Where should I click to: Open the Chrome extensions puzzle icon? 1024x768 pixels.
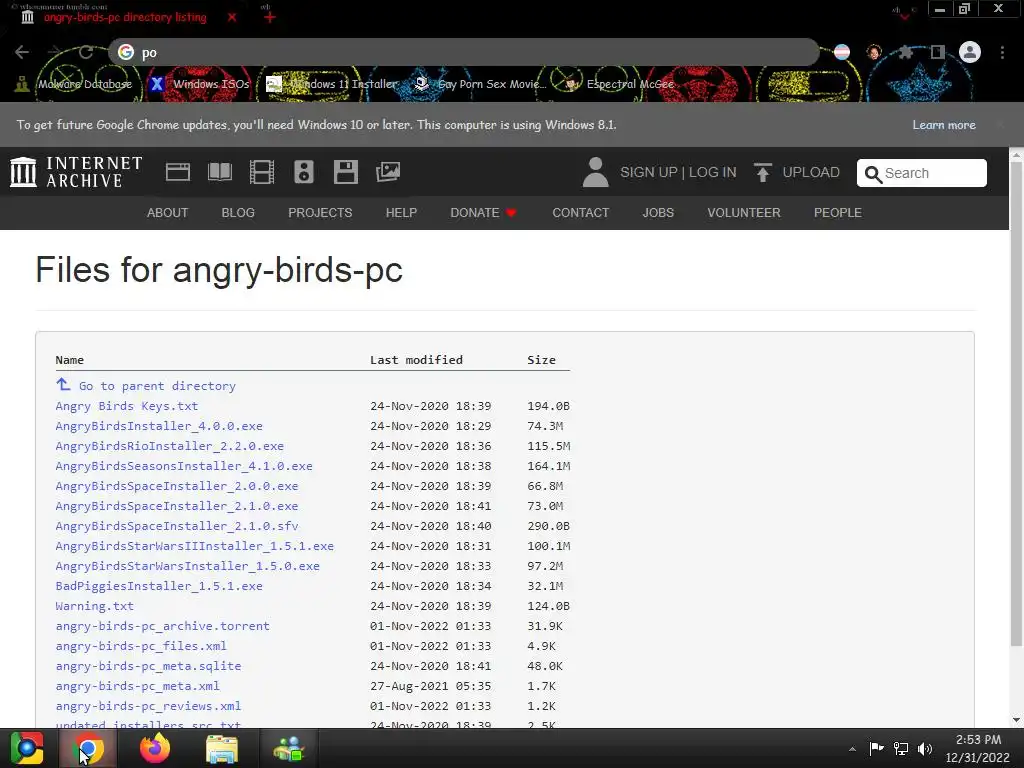[x=906, y=52]
